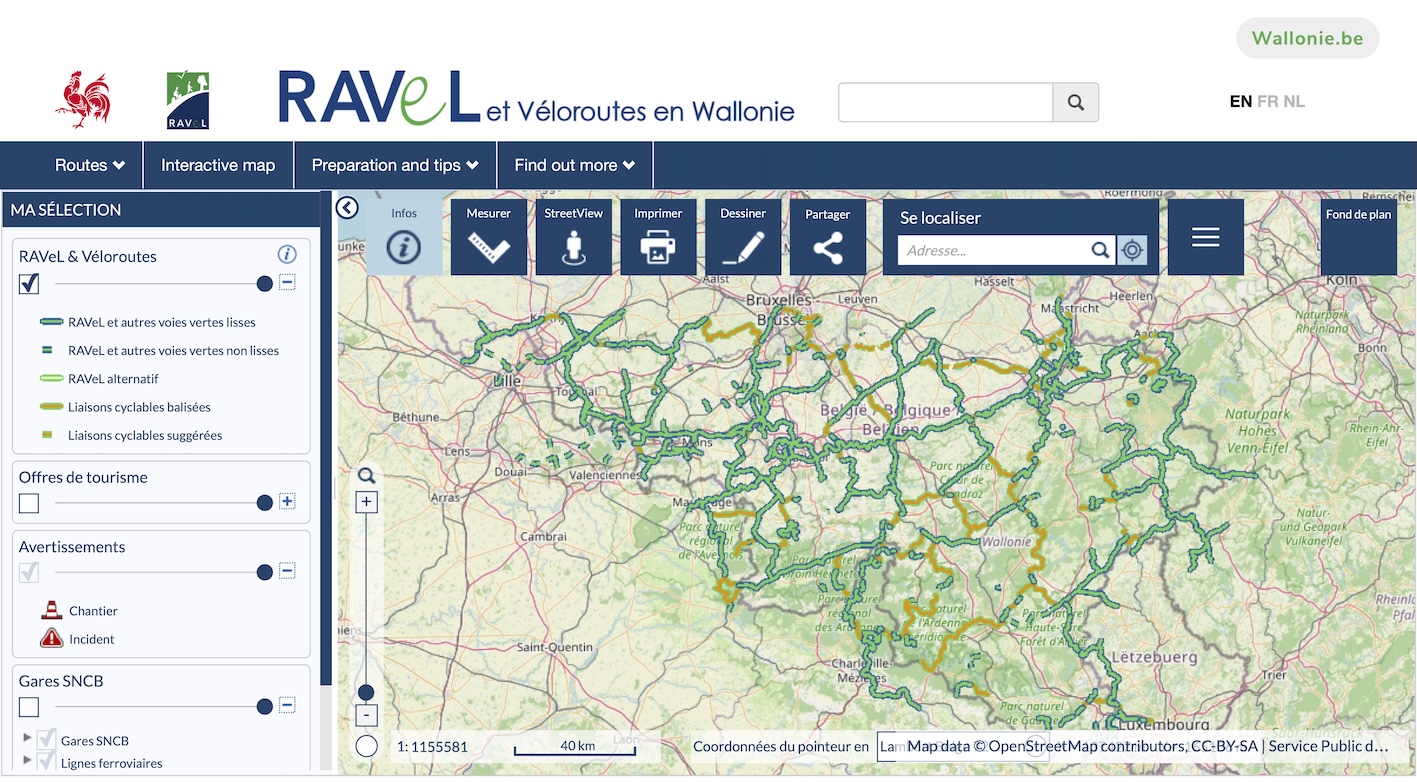Go to the Interactive map page
Image resolution: width=1417 pixels, height=782 pixels.
tap(218, 165)
